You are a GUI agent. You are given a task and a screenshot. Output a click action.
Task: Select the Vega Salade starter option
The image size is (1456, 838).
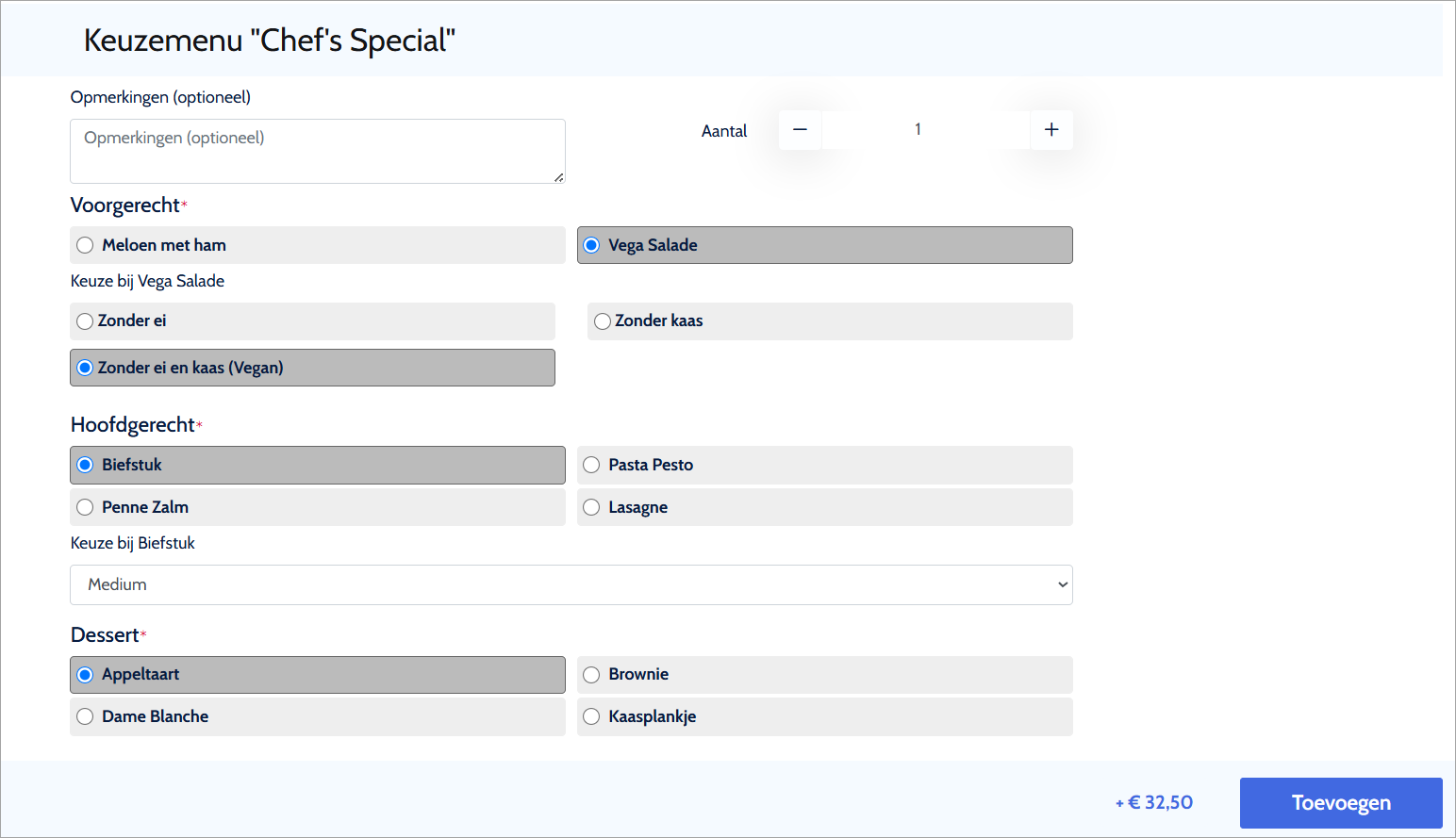825,245
